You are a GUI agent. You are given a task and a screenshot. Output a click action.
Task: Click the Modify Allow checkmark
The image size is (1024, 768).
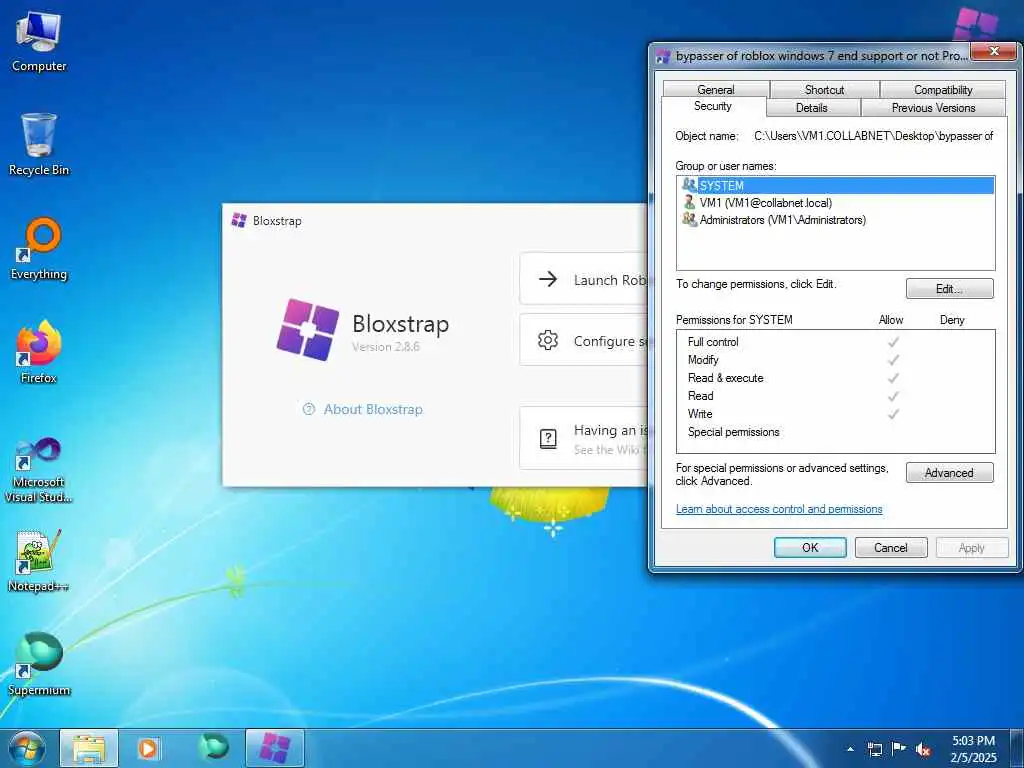[x=893, y=360]
